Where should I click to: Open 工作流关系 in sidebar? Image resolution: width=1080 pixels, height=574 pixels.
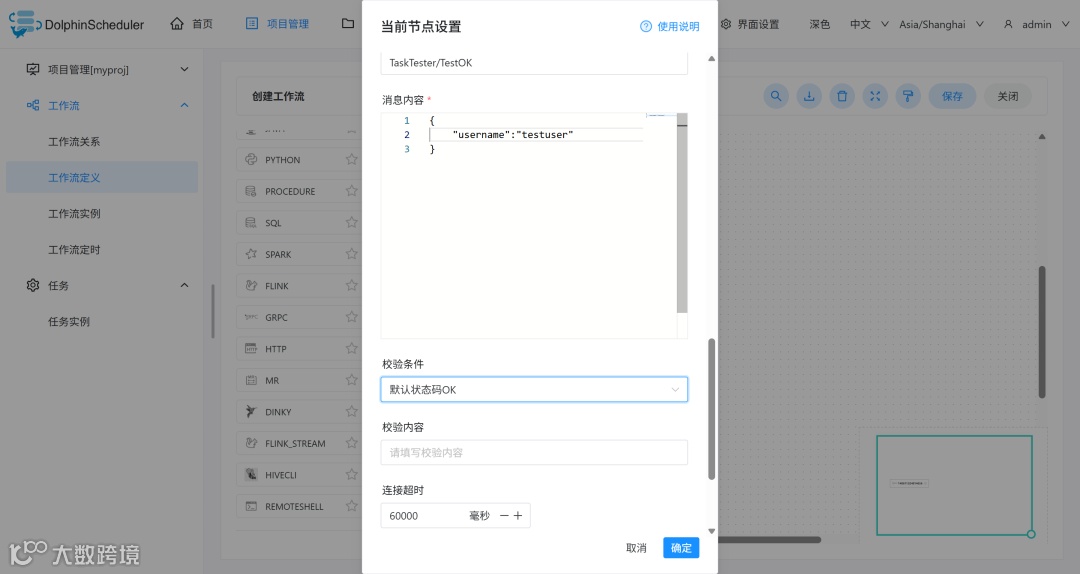pos(74,141)
